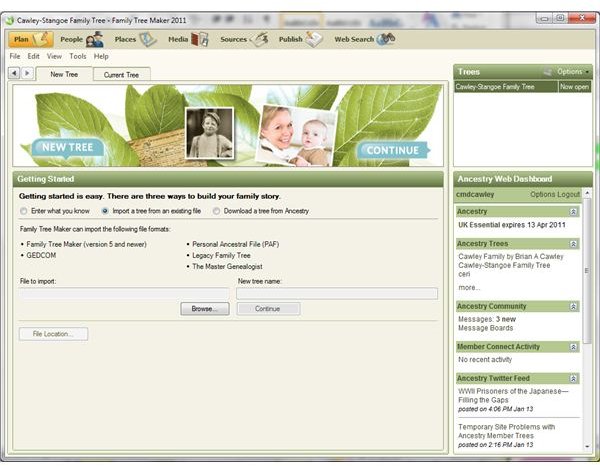
Task: Click the vintage boy photo in banner
Action: (x=209, y=133)
